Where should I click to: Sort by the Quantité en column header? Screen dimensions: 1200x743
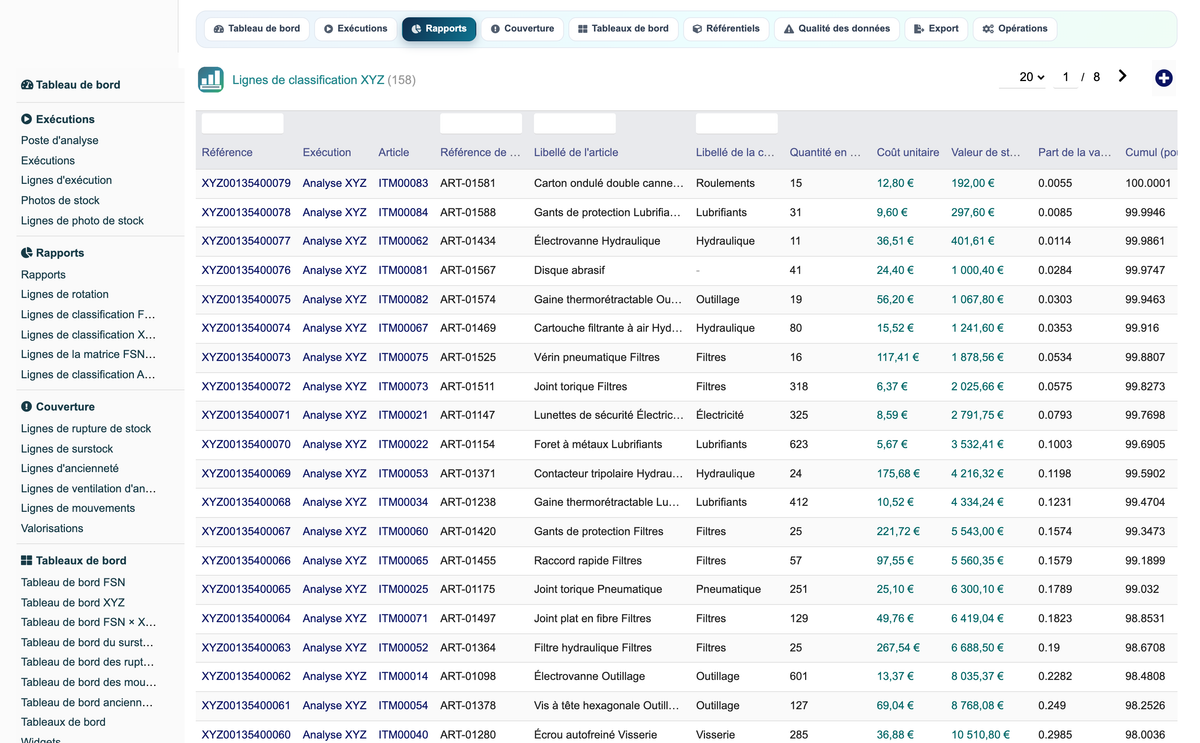(x=825, y=152)
